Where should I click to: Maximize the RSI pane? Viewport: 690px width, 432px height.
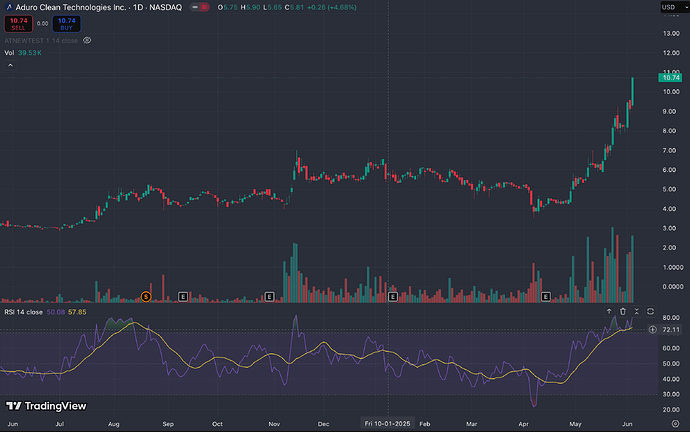point(636,311)
